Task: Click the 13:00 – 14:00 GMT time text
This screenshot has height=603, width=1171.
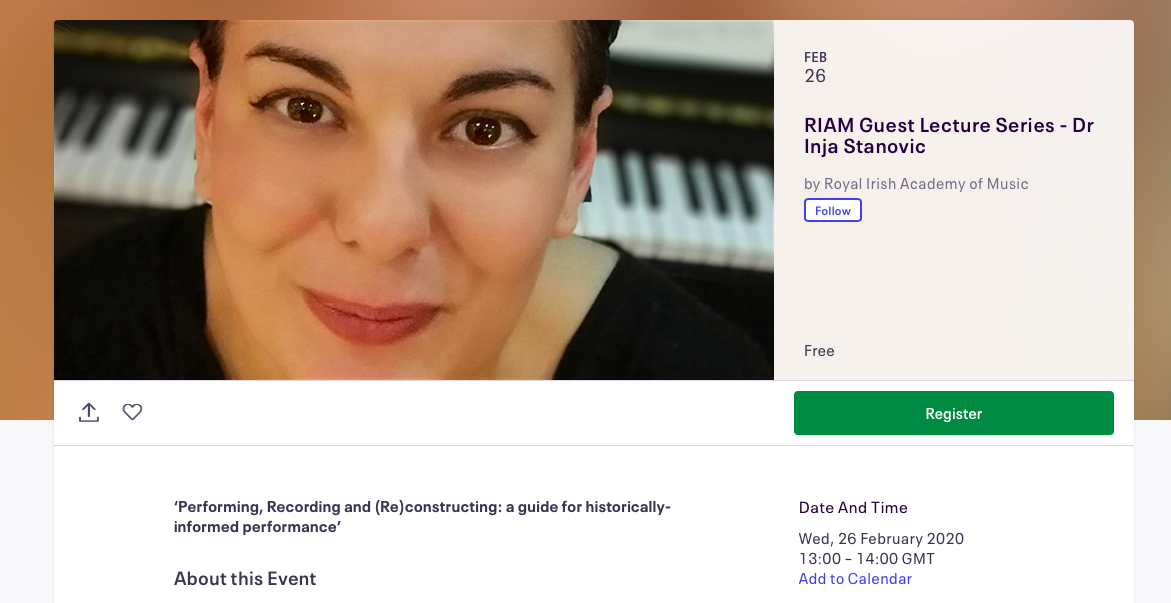Action: tap(866, 559)
